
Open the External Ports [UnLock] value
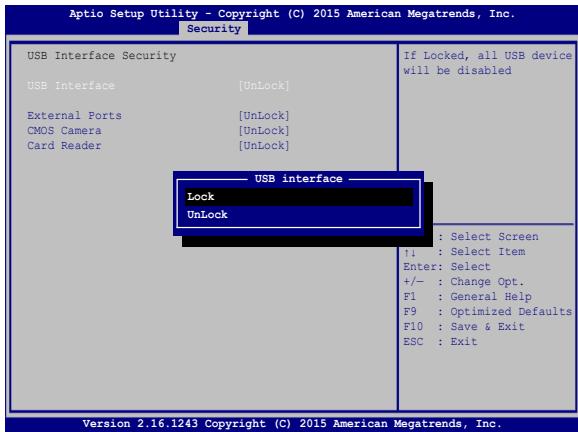[264, 115]
